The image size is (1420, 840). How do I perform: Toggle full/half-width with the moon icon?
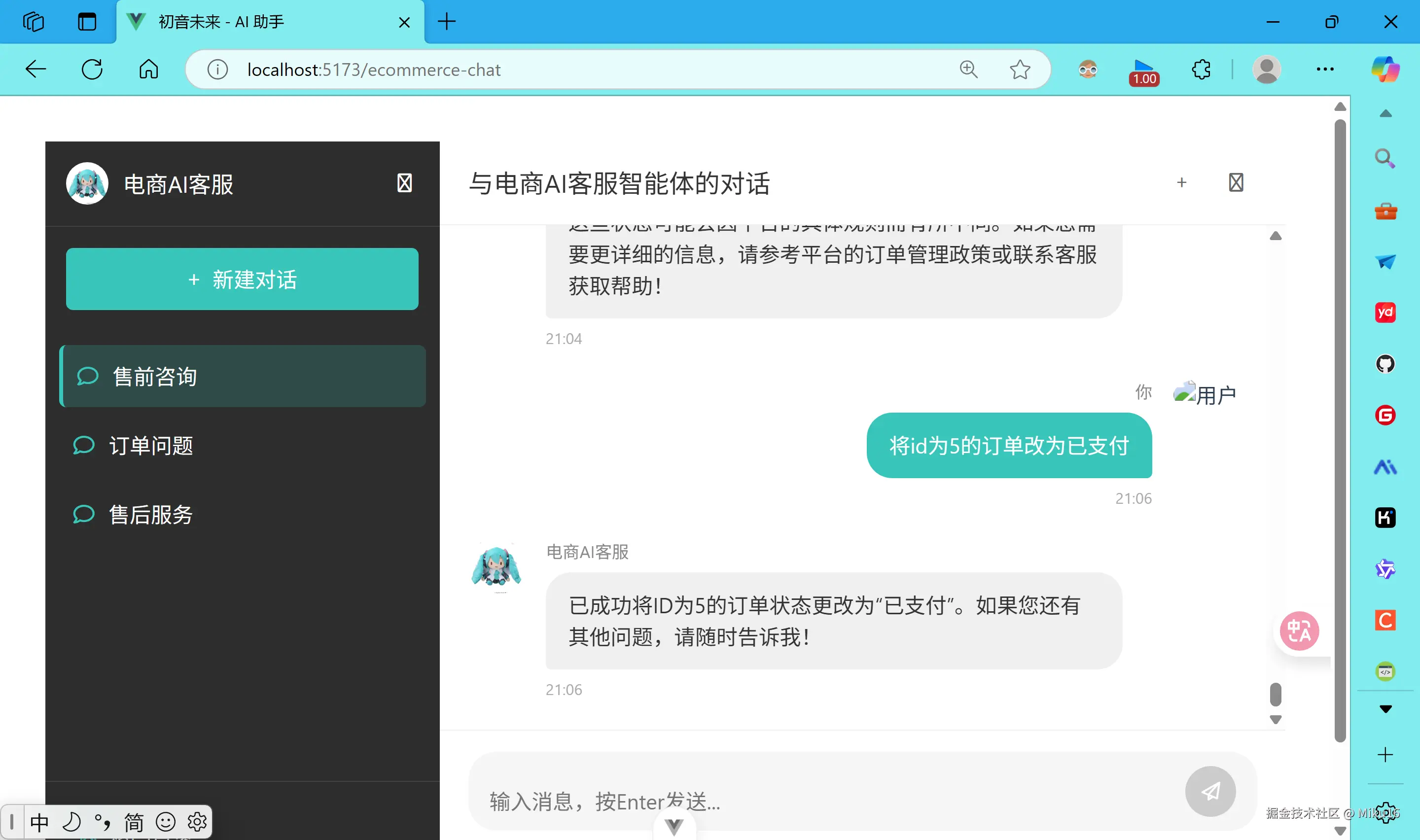pos(72,822)
